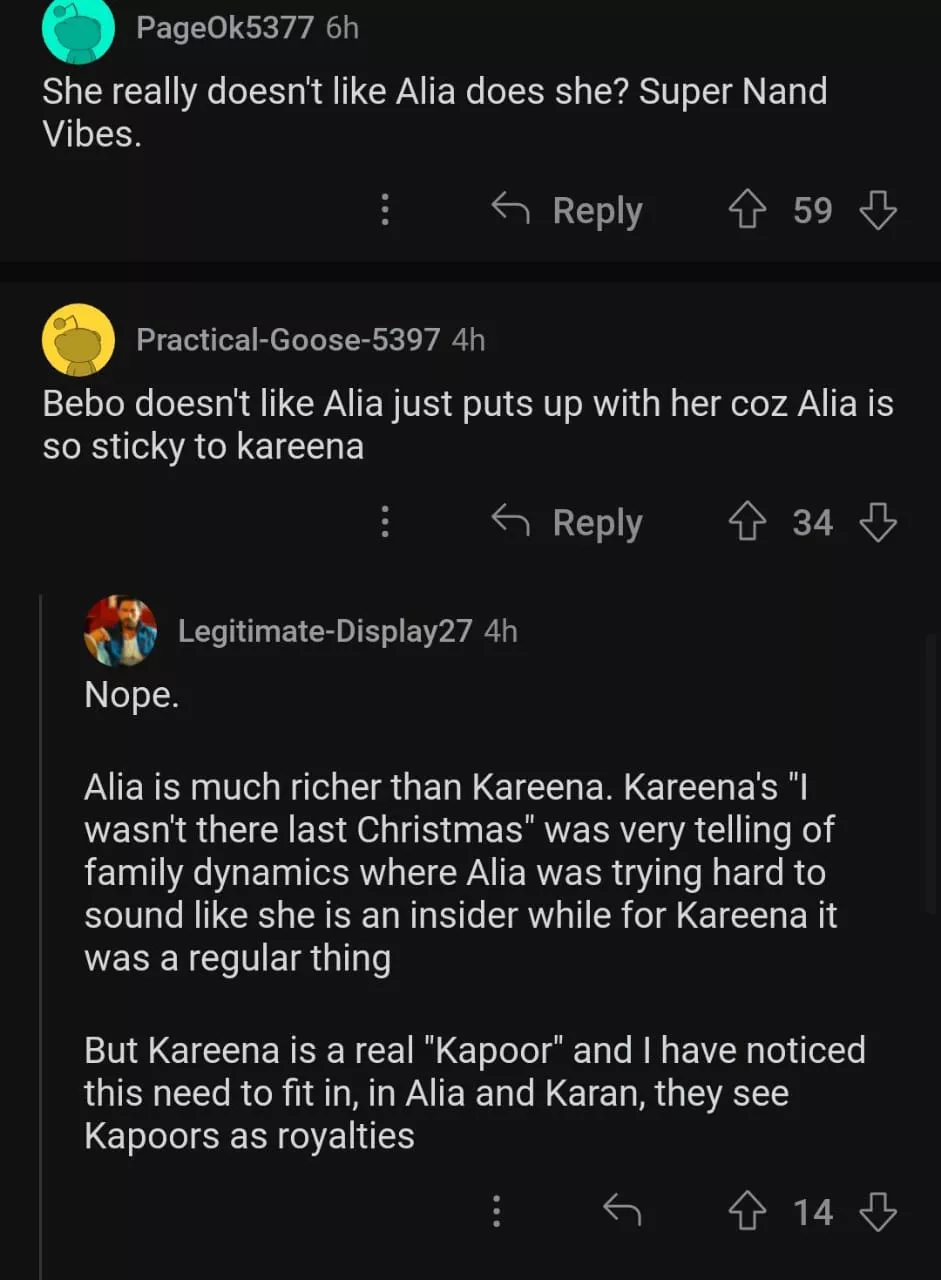Tap Legitimate-Display27's profile picture

coord(120,632)
